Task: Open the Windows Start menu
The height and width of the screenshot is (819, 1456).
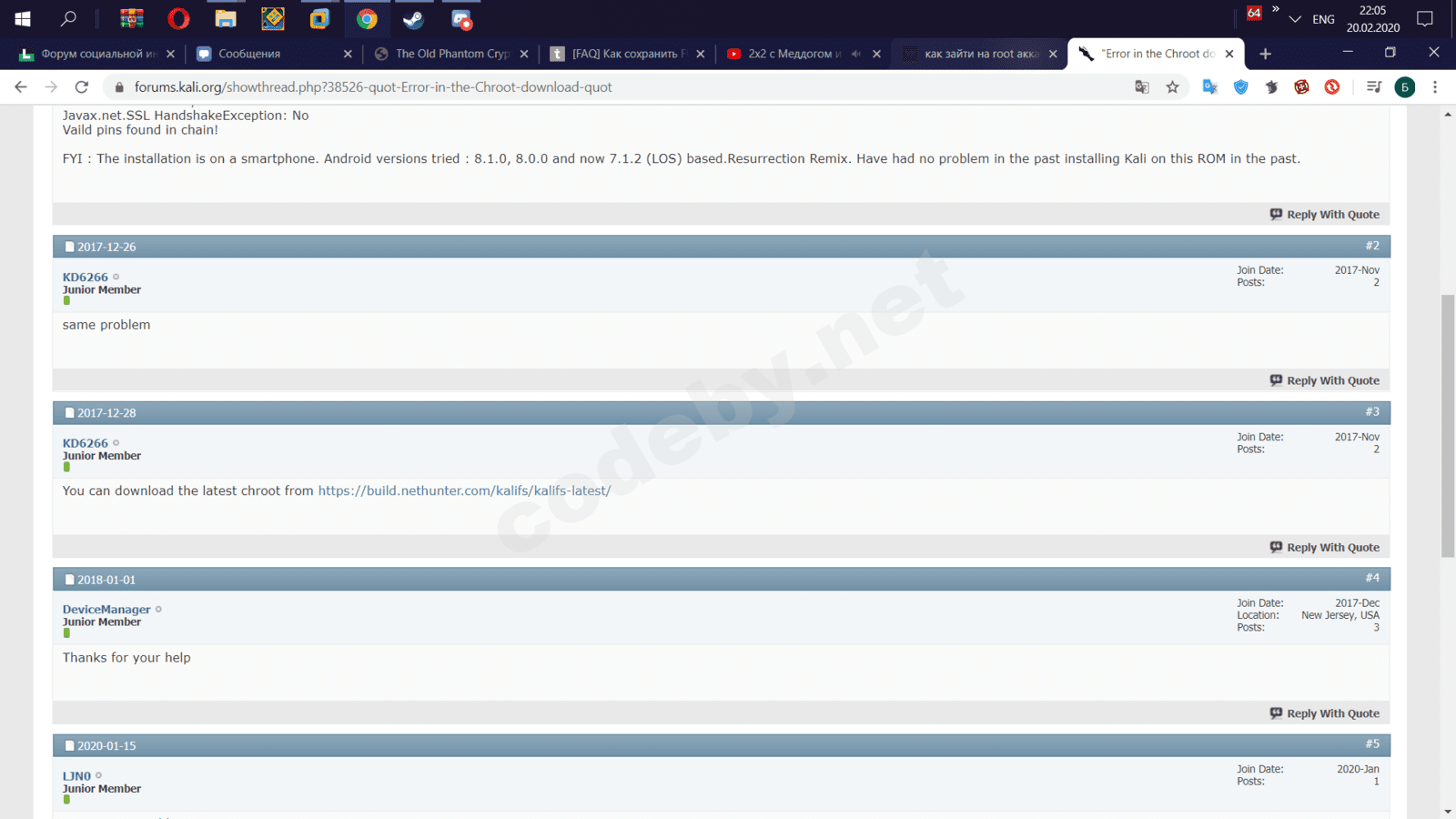Action: click(23, 18)
